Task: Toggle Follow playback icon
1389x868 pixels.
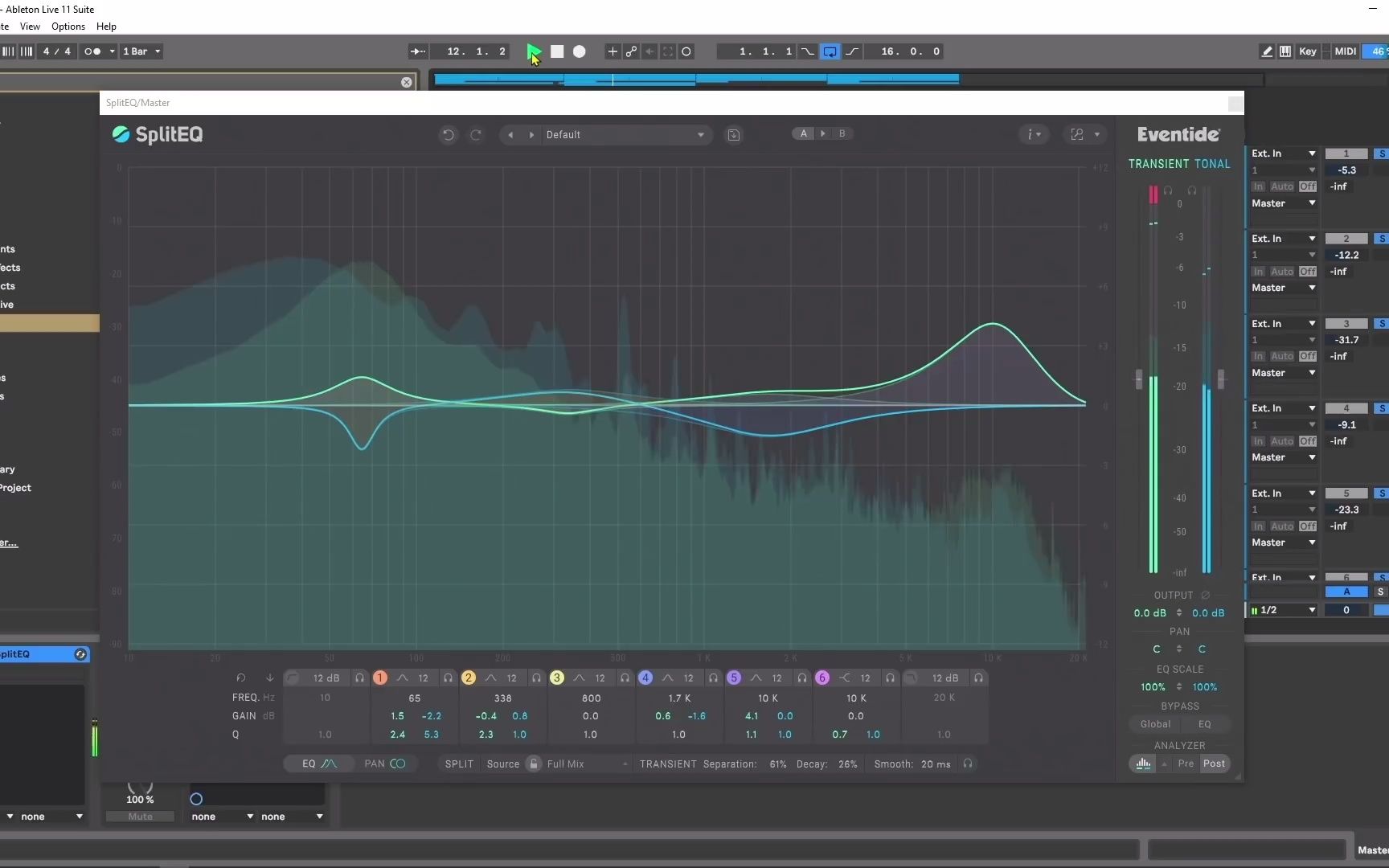Action: [x=418, y=51]
